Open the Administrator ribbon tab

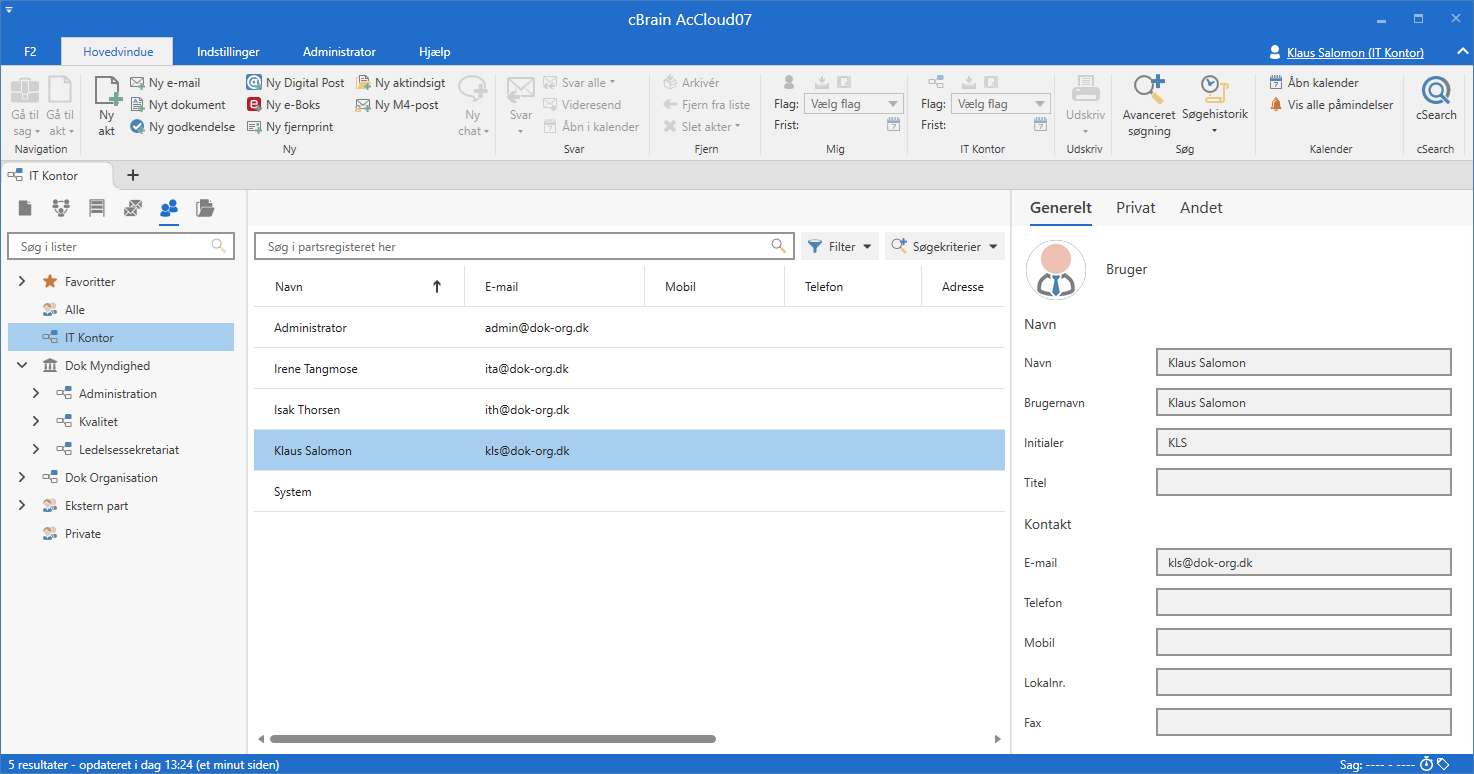[x=339, y=52]
